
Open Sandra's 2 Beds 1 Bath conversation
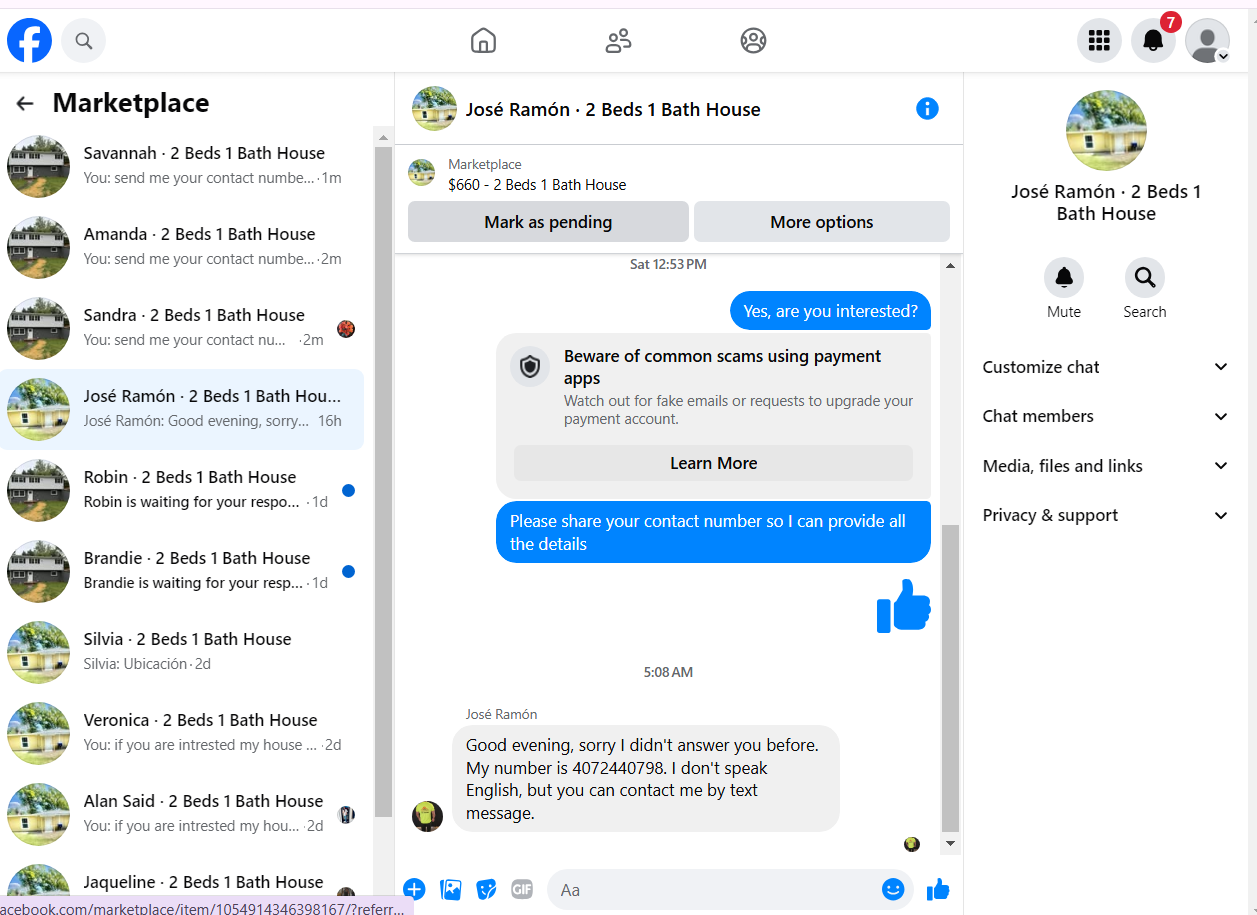(x=182, y=328)
